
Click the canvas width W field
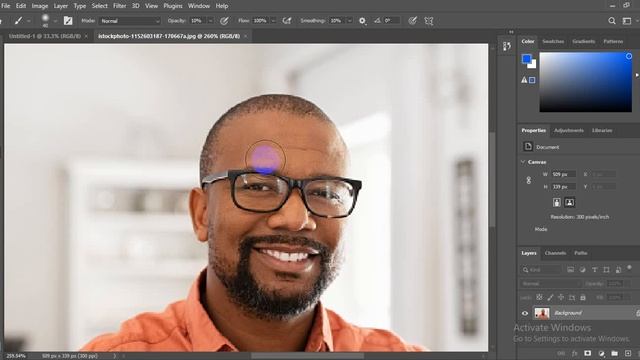563,174
